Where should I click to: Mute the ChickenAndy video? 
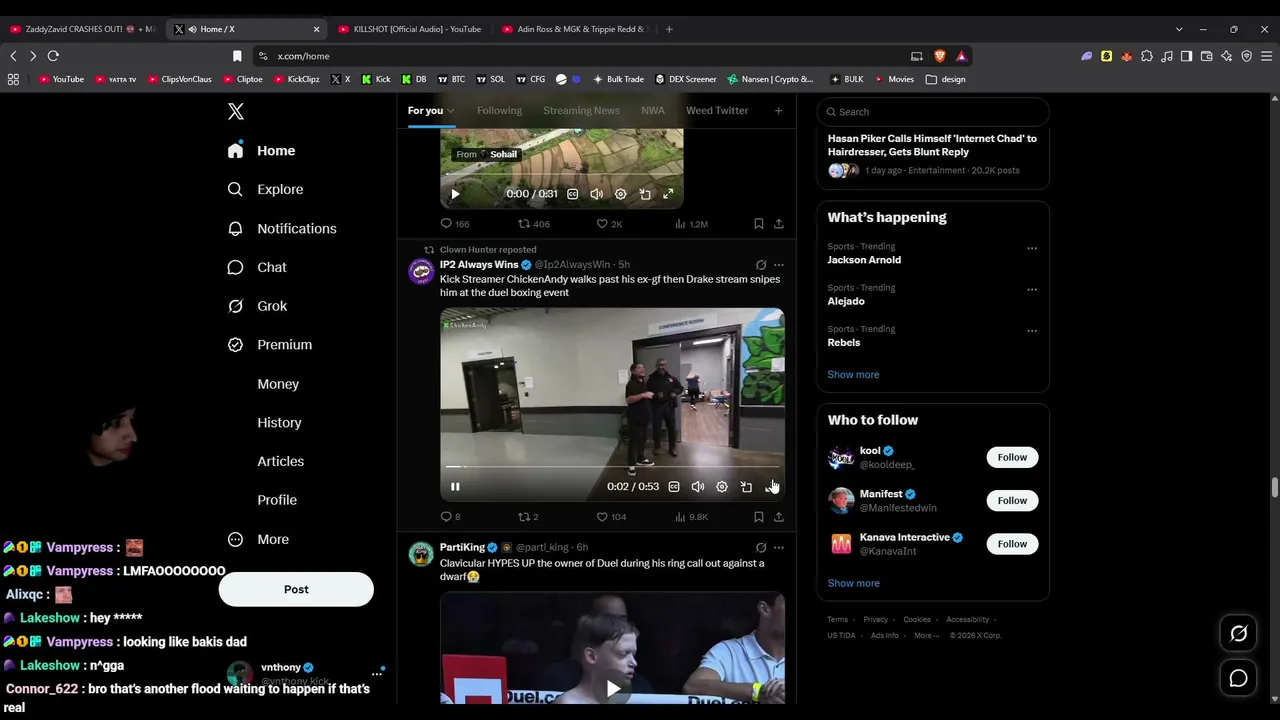click(698, 487)
